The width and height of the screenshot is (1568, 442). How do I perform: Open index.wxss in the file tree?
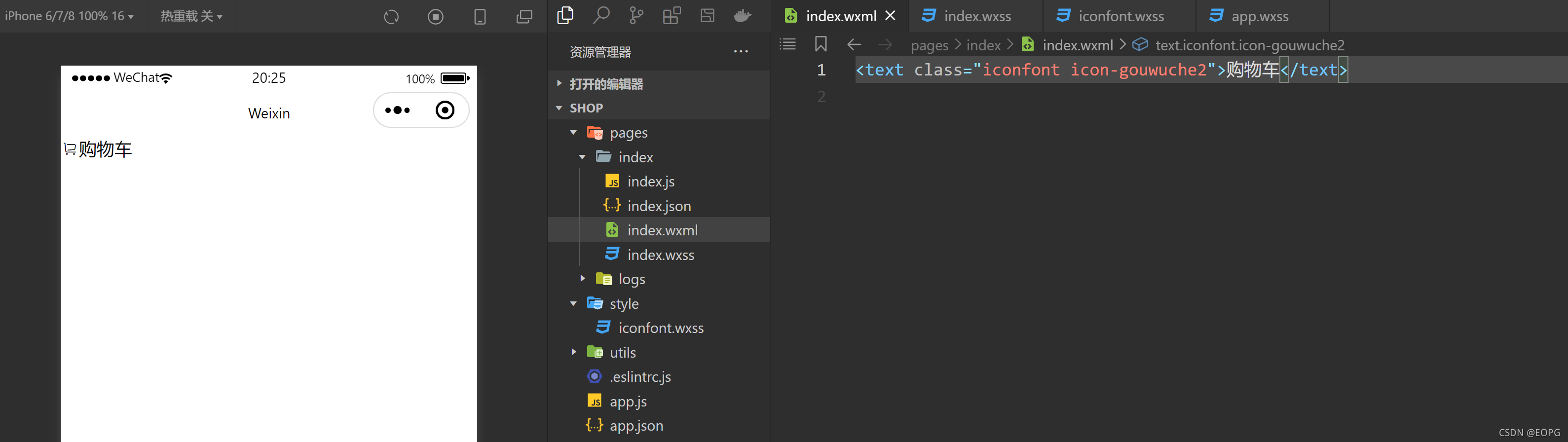point(659,255)
